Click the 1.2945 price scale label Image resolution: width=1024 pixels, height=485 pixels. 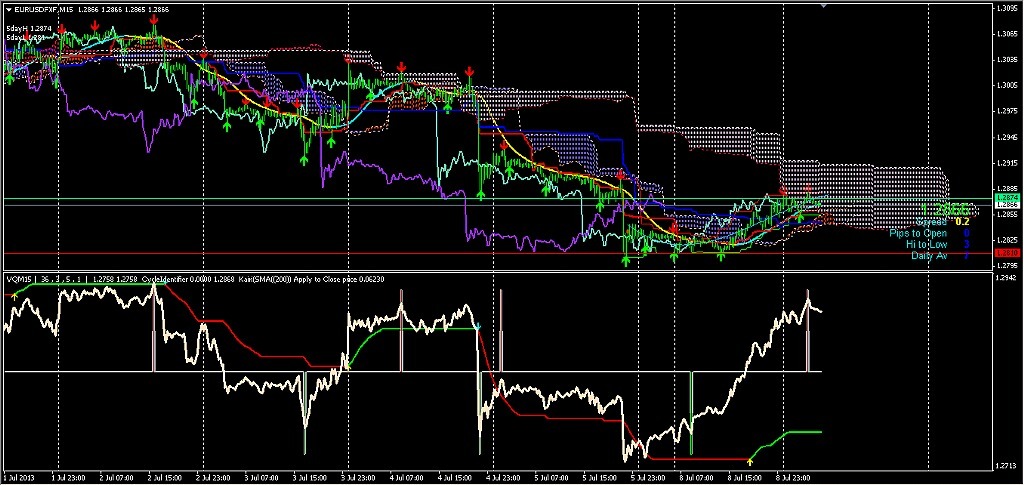click(1006, 137)
